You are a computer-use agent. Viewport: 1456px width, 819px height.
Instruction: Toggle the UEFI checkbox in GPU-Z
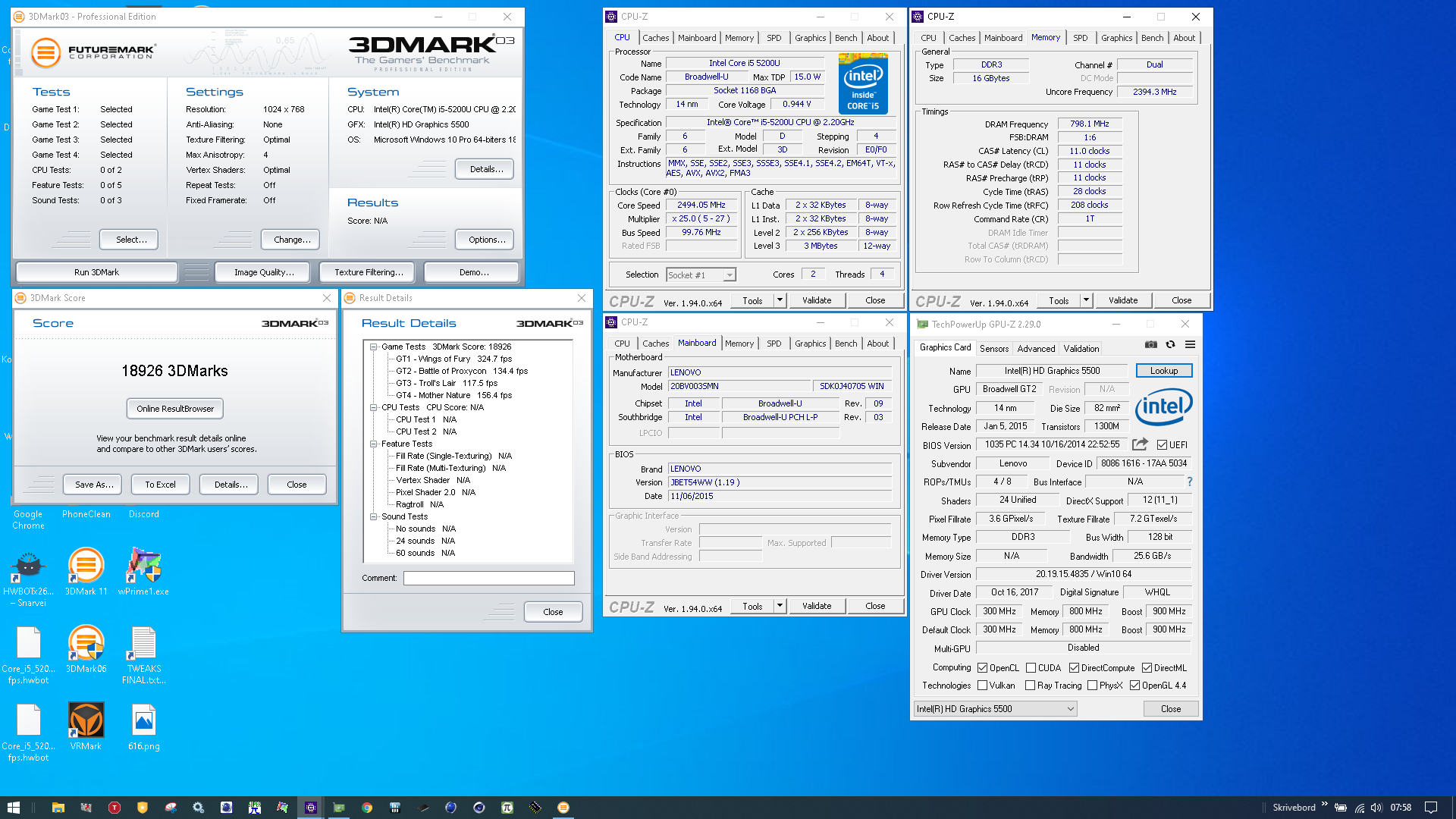(1162, 445)
